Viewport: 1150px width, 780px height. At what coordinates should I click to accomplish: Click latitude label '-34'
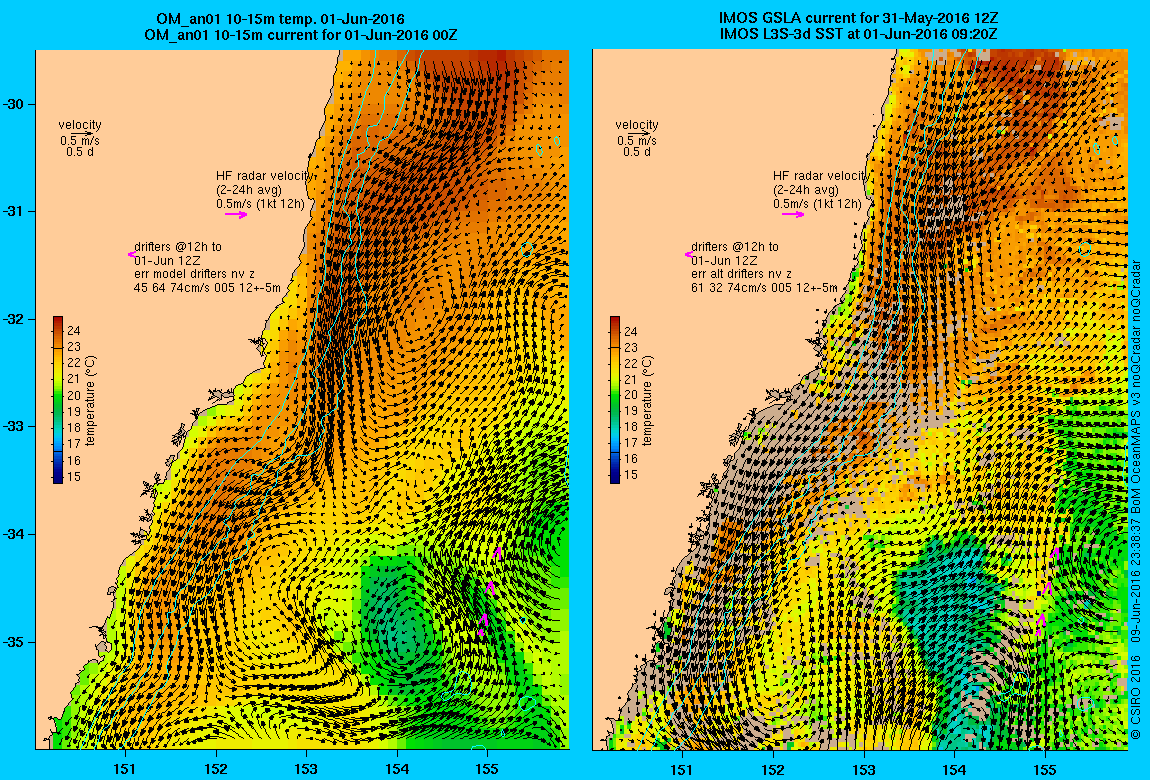click(x=14, y=534)
